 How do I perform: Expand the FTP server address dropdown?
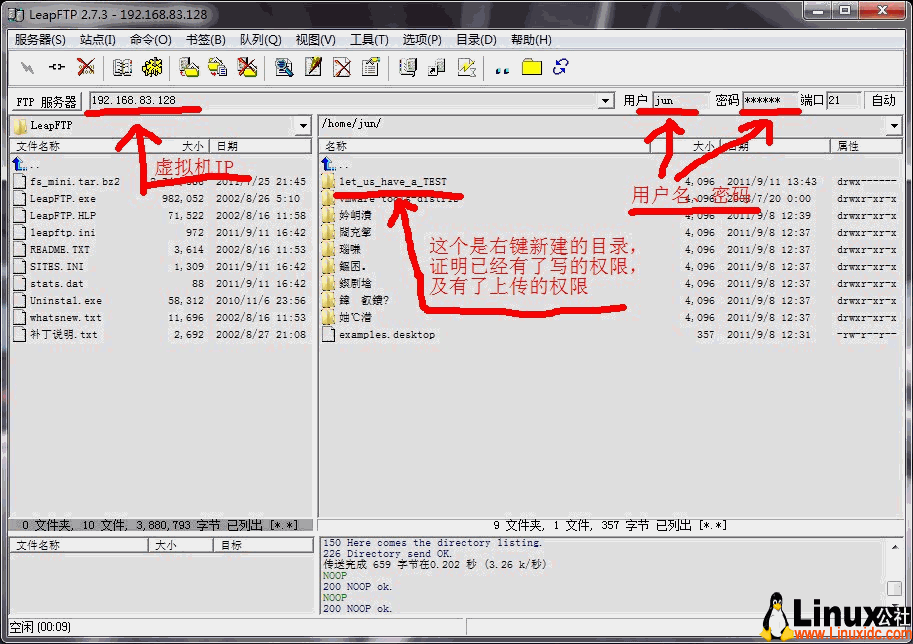(x=605, y=101)
